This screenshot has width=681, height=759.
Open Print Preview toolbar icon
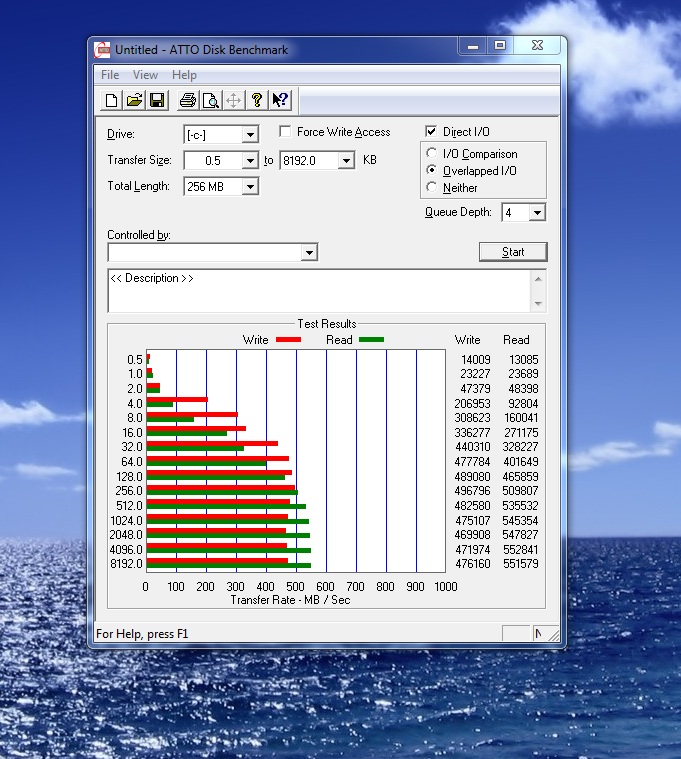pos(211,101)
